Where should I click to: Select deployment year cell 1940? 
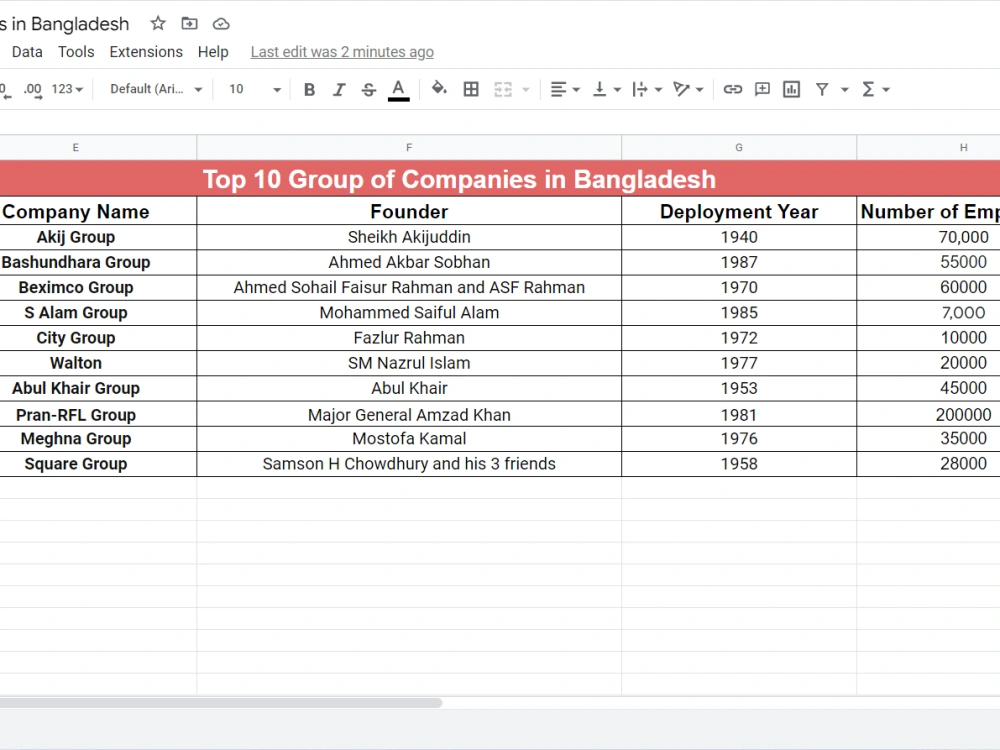point(739,237)
